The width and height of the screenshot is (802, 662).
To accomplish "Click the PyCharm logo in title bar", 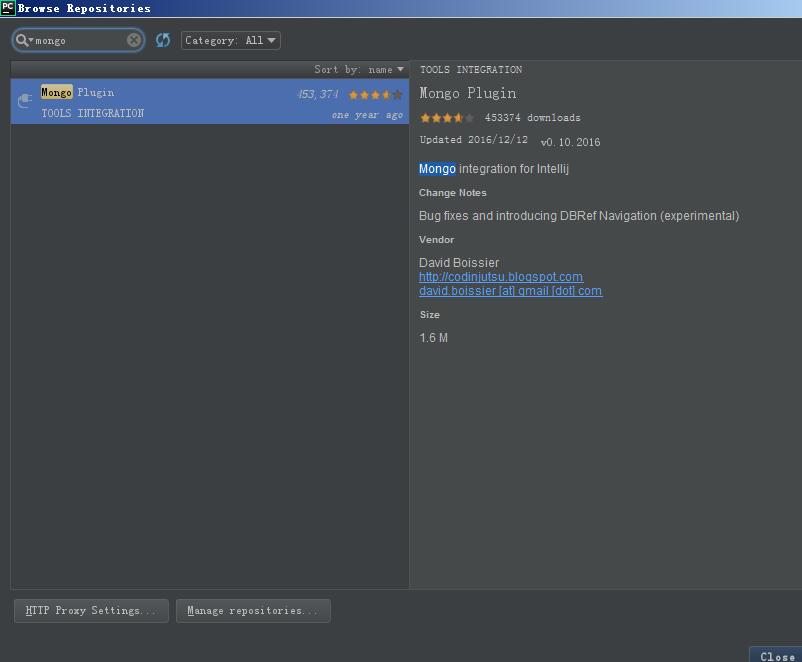I will tap(8, 8).
